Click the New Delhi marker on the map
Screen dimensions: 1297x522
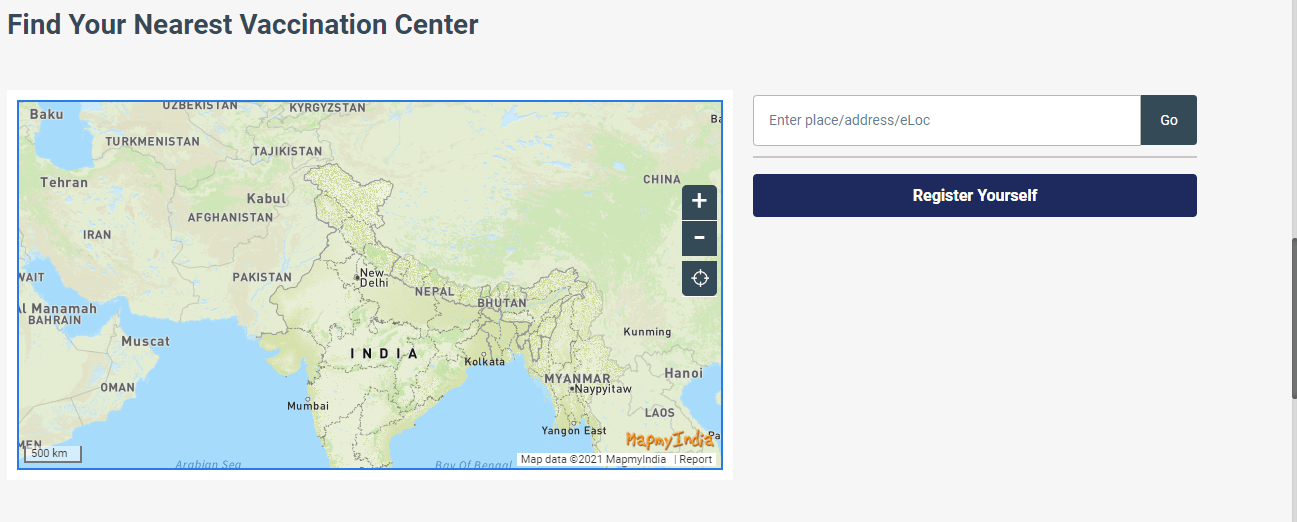[357, 277]
